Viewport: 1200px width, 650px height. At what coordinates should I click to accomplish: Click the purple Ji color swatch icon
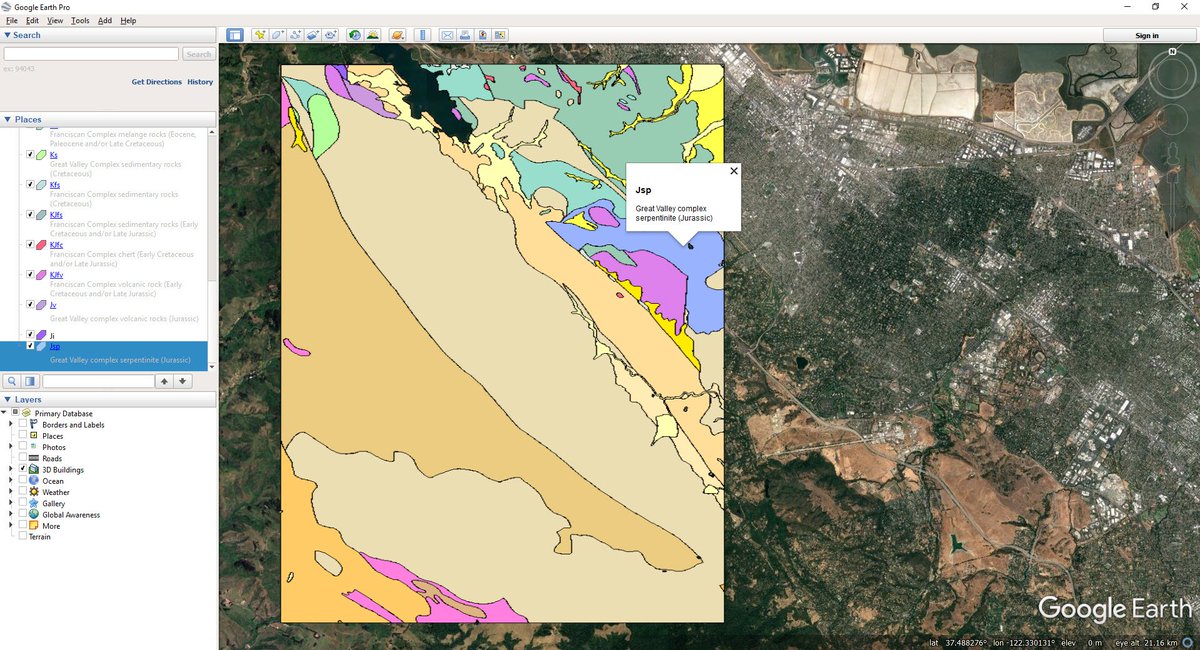pos(42,335)
